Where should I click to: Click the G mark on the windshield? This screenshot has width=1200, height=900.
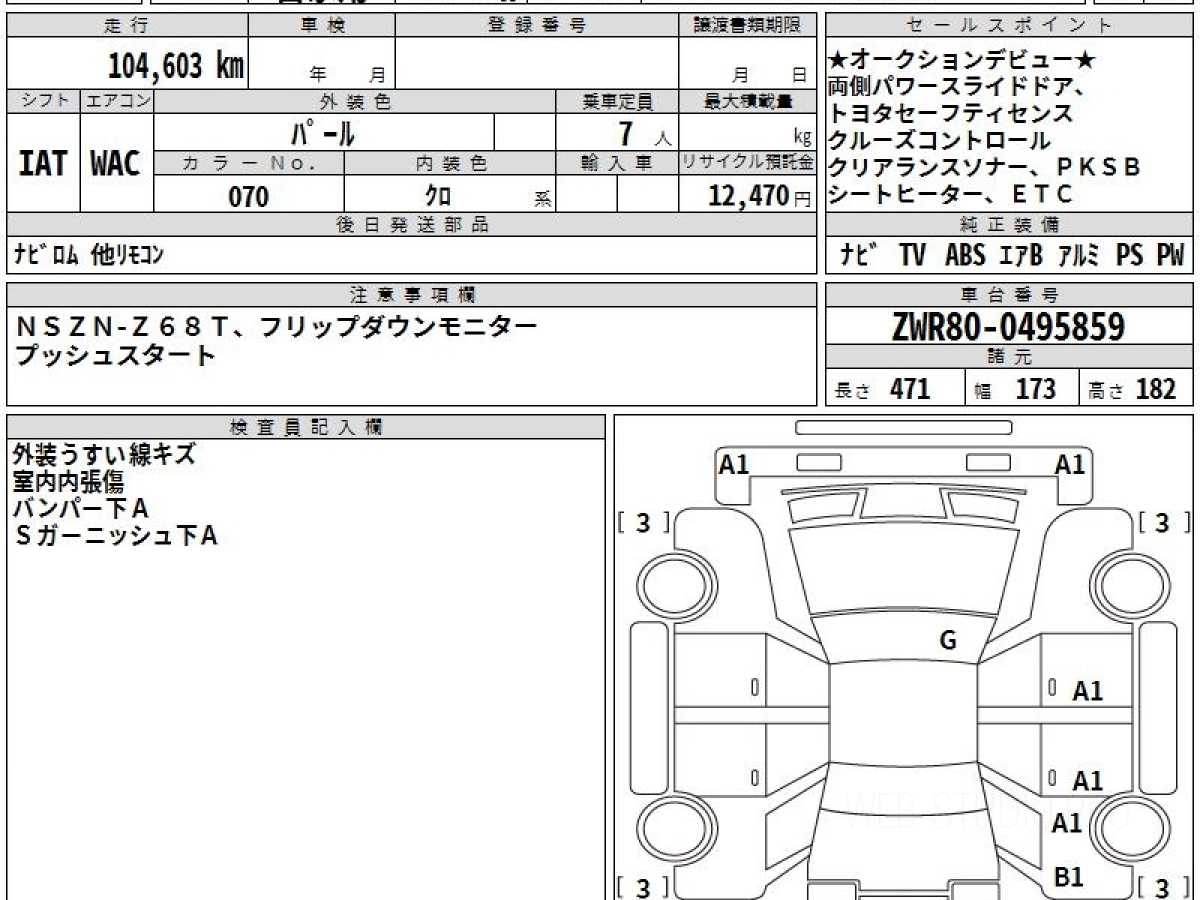[x=948, y=641]
